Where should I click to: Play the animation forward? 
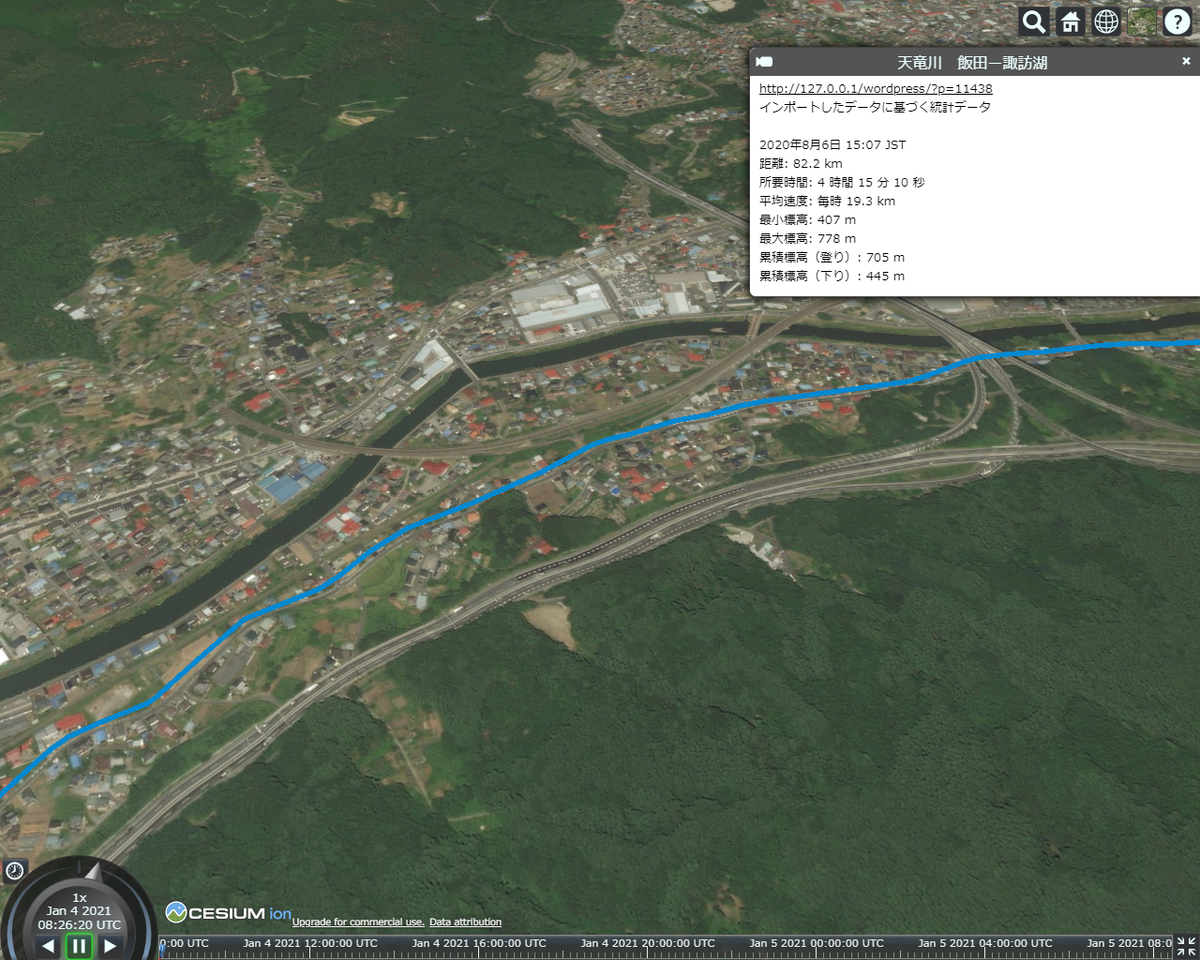pyautogui.click(x=110, y=946)
